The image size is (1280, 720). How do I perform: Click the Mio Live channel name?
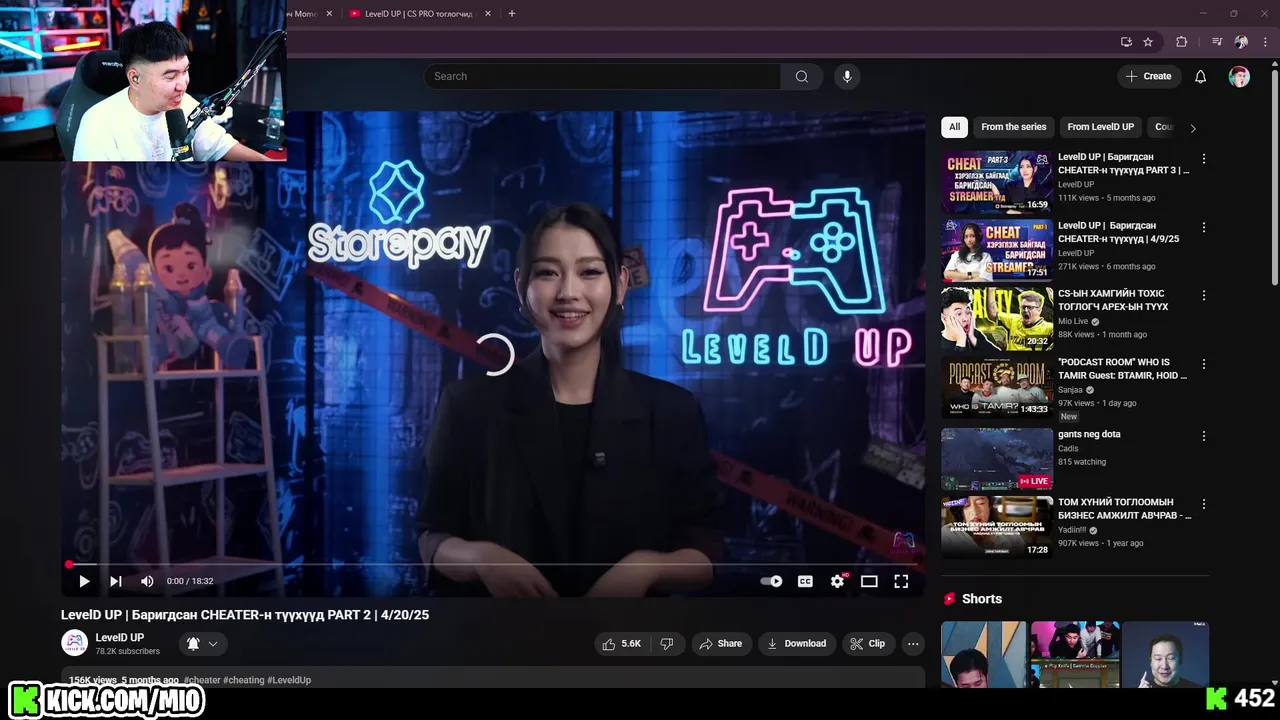(1073, 322)
